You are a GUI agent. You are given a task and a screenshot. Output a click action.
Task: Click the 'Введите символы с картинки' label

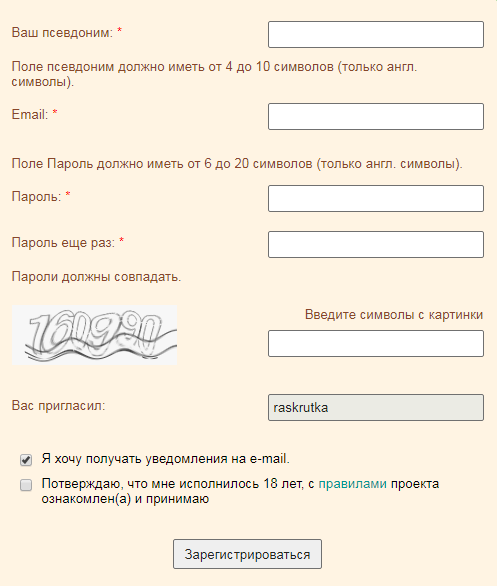tap(394, 315)
